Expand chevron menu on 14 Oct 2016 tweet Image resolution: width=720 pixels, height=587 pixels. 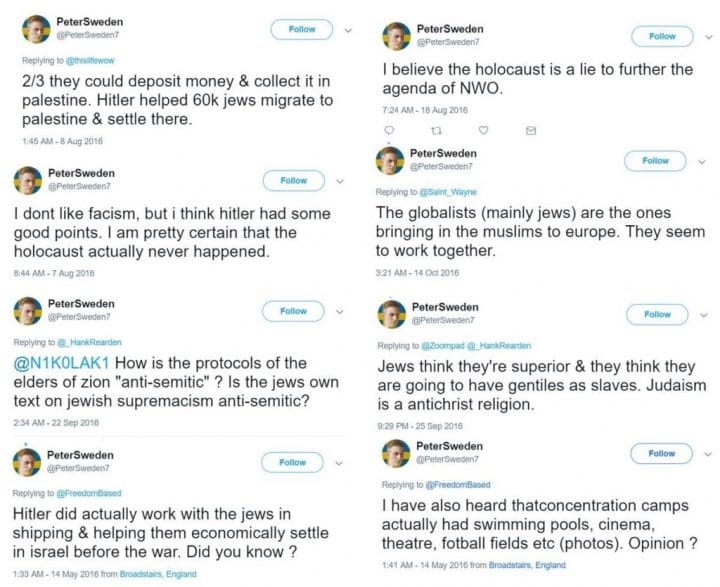point(702,162)
